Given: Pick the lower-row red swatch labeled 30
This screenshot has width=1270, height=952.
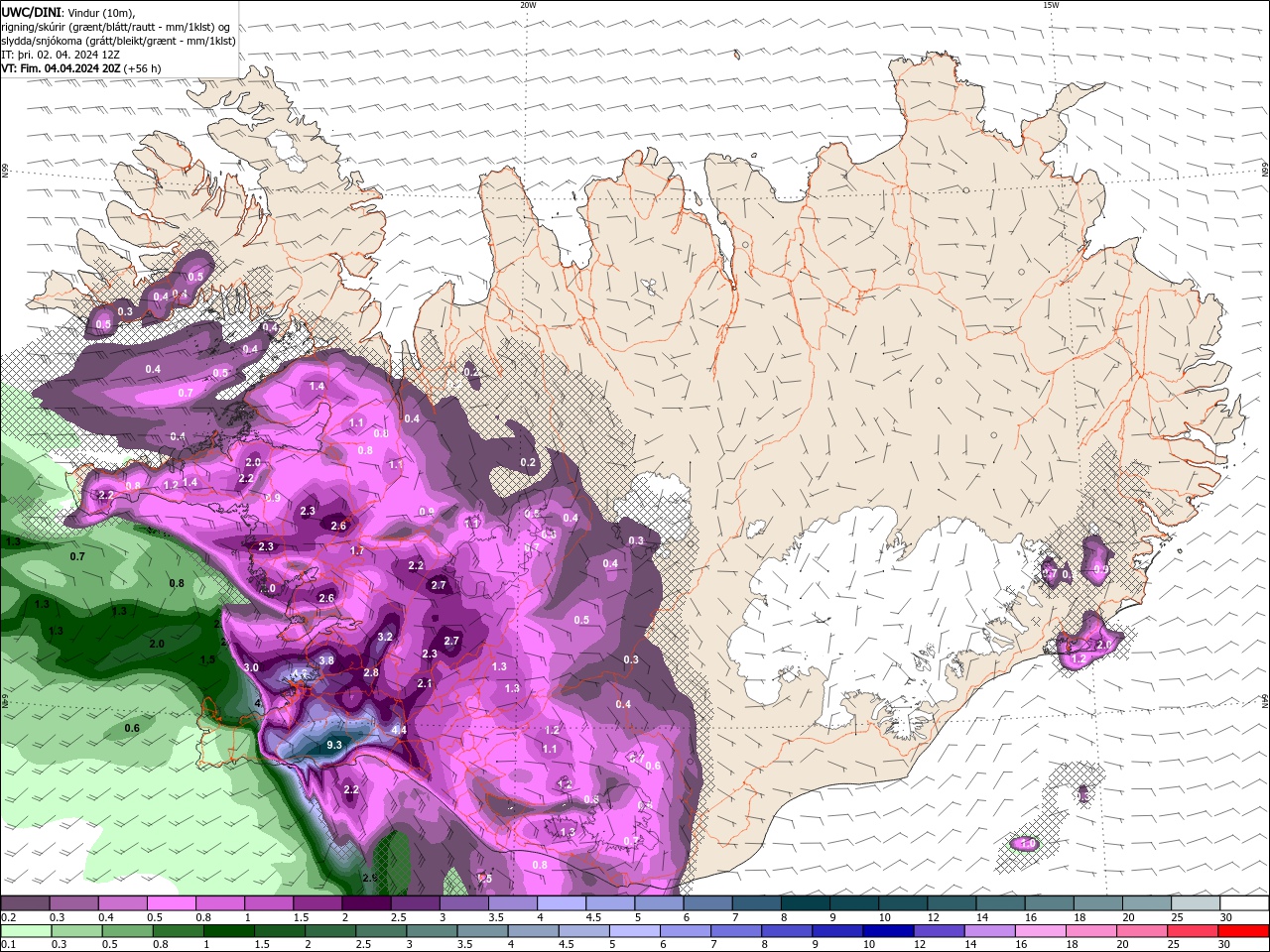Looking at the screenshot, I should [1242, 931].
